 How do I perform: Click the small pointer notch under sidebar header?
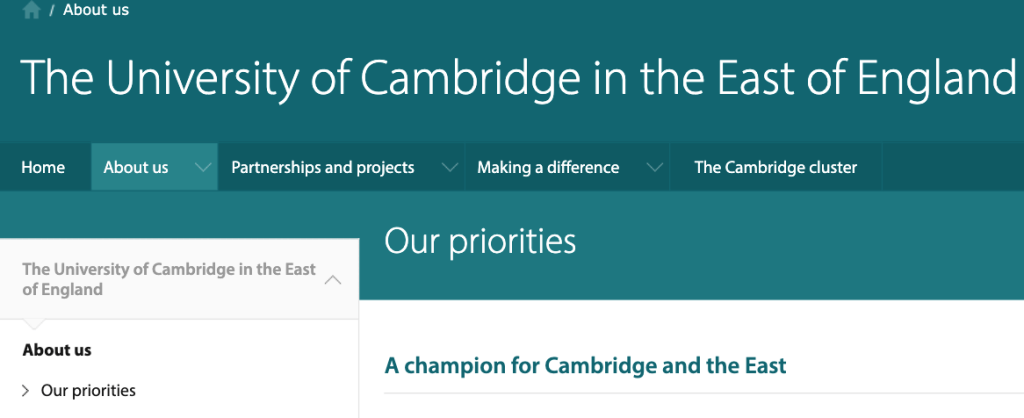(32, 325)
